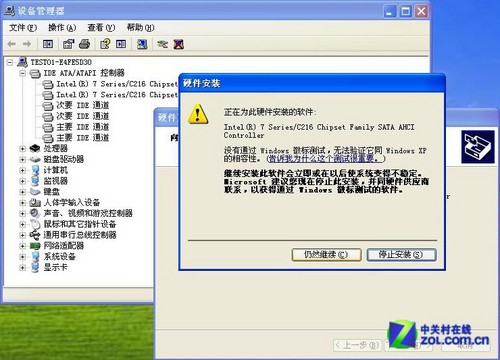Toggle console tree icon beside forward arrow
The width and height of the screenshot is (500, 360).
point(48,44)
